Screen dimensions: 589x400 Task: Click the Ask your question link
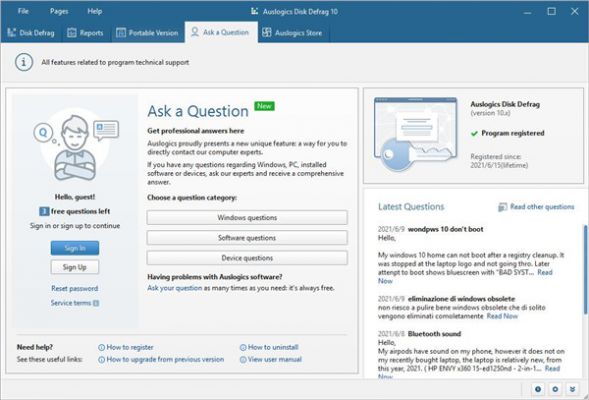(175, 288)
